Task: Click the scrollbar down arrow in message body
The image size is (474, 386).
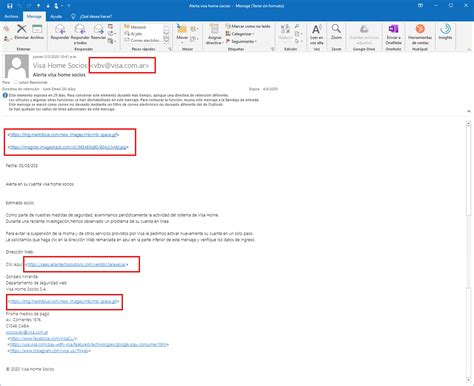Action: click(x=468, y=380)
